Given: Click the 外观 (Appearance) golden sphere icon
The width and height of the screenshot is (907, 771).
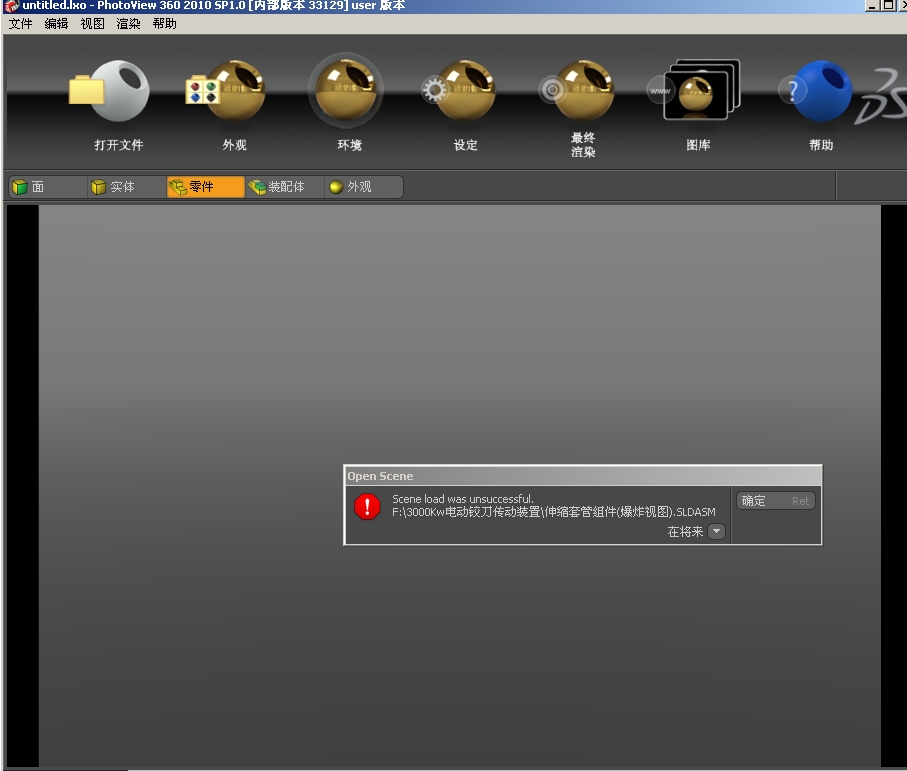Looking at the screenshot, I should (227, 91).
